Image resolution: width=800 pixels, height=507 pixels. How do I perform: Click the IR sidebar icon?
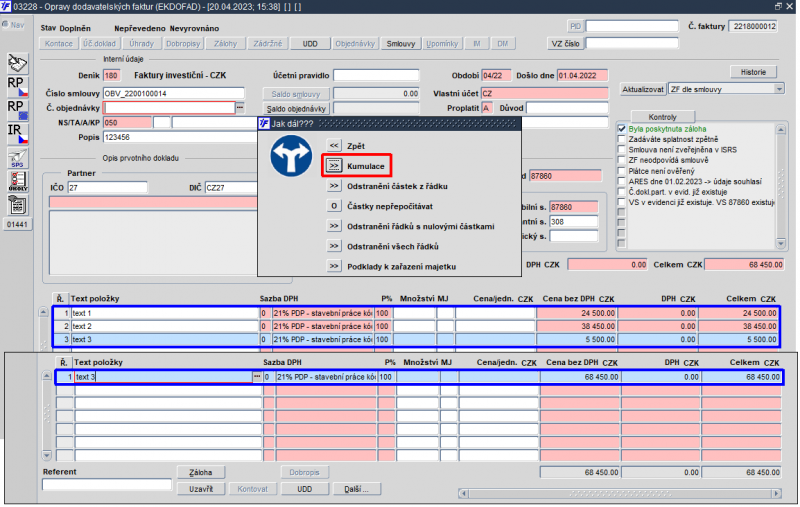click(x=18, y=133)
